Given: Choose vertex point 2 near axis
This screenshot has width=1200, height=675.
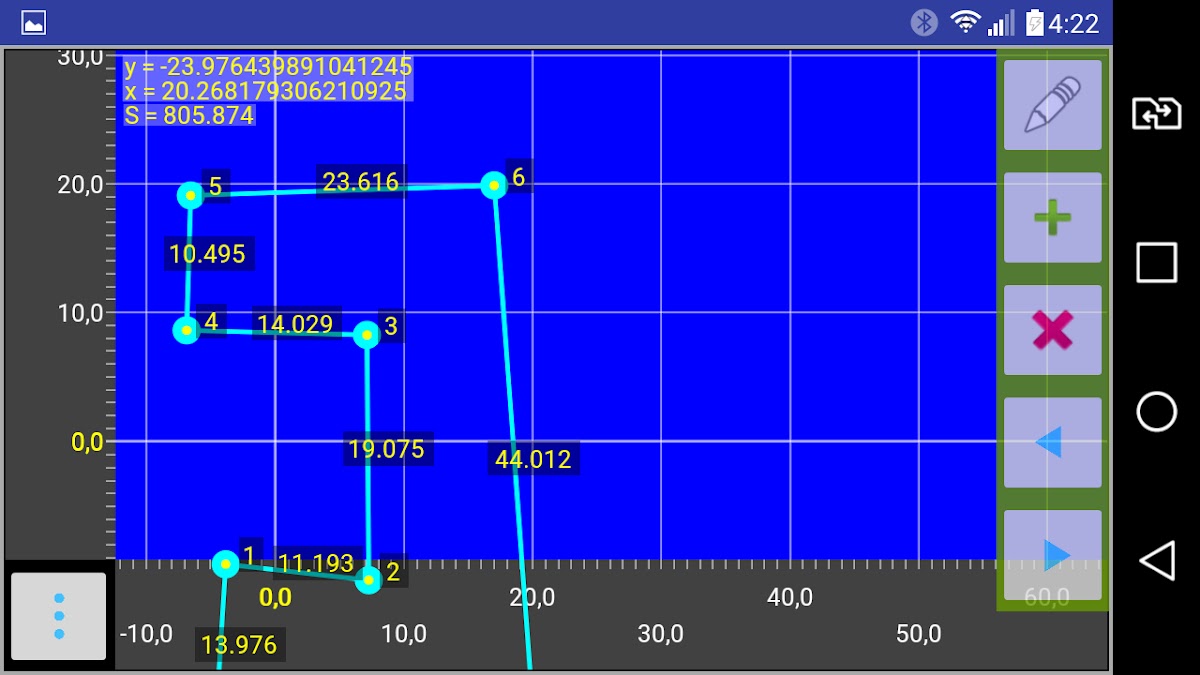Looking at the screenshot, I should pyautogui.click(x=369, y=579).
